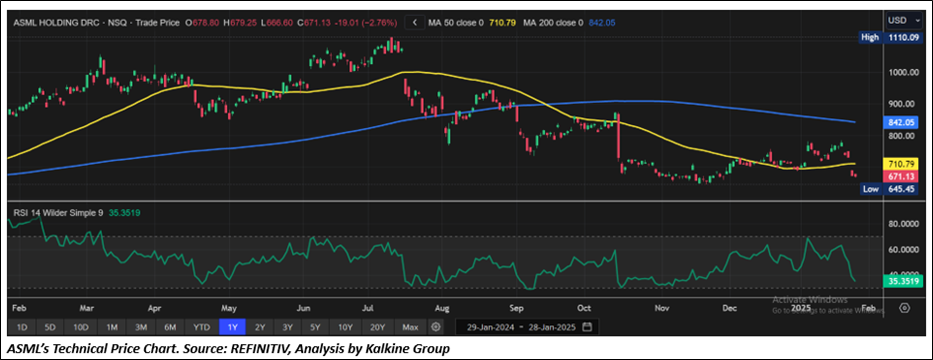Screen dimensions: 933x360
Task: Open range settings gear next to Max
Action: point(436,327)
